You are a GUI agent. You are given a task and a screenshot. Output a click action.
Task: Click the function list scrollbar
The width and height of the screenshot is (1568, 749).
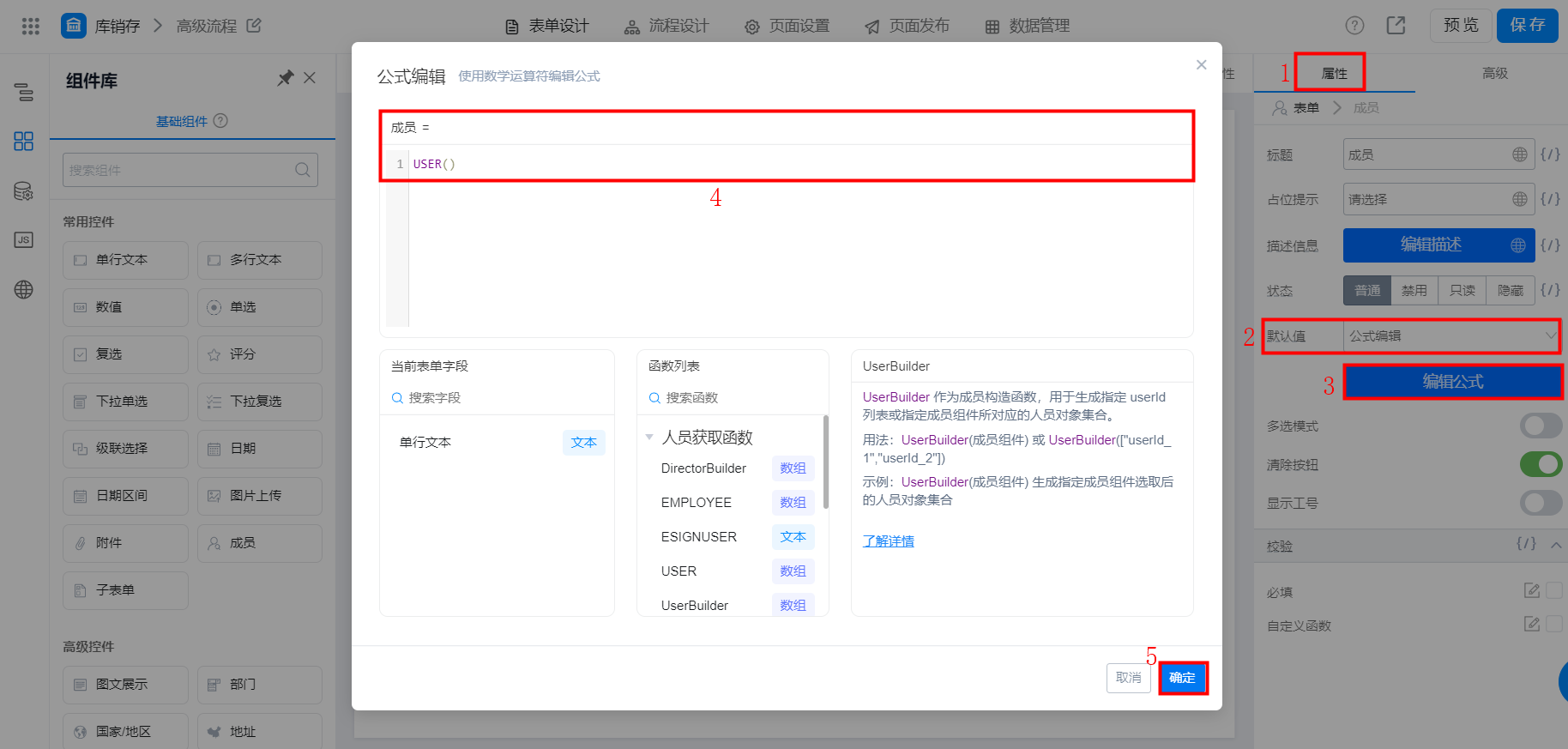coord(826,462)
